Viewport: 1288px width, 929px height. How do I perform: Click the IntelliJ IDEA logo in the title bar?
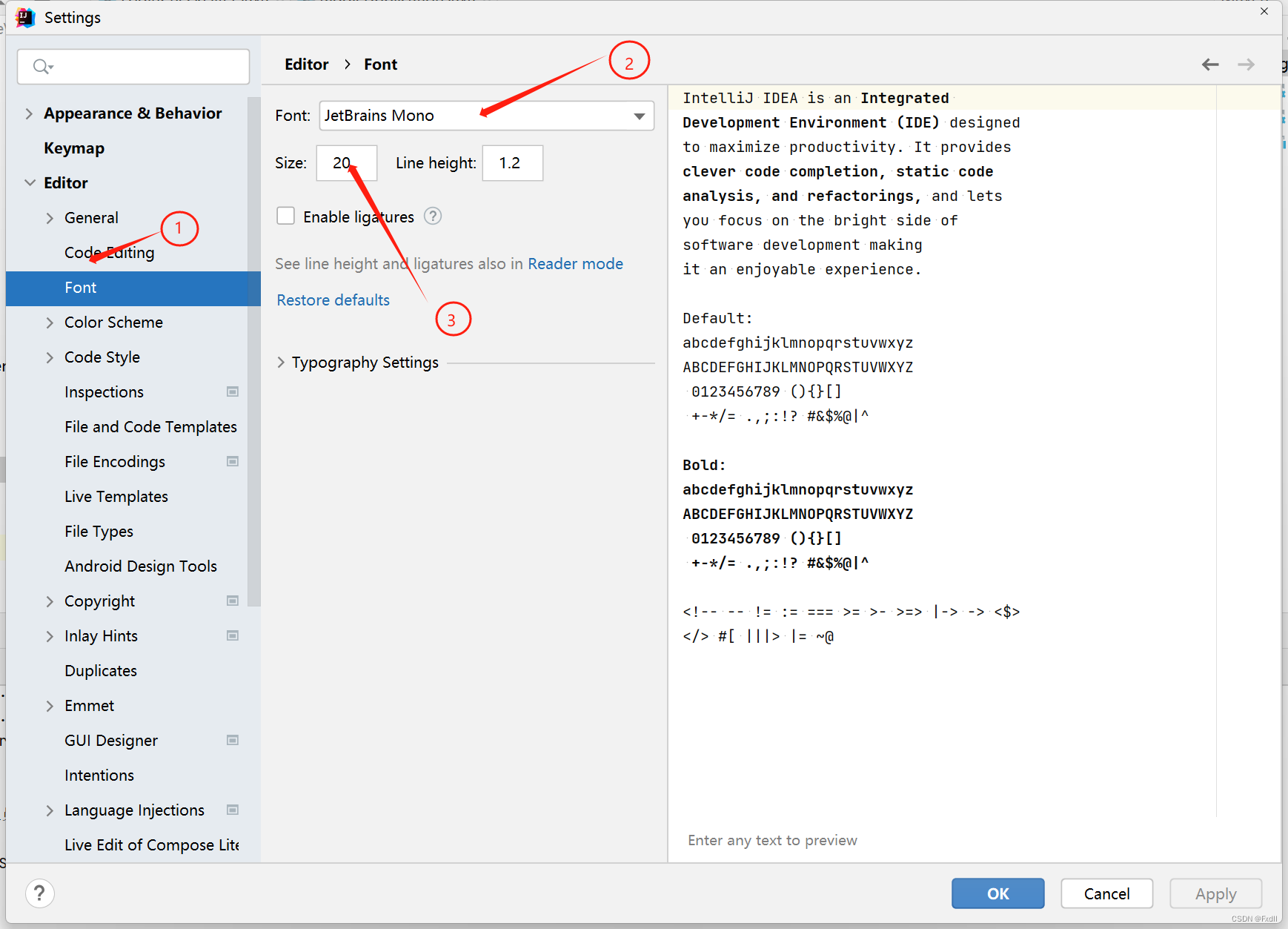[25, 17]
